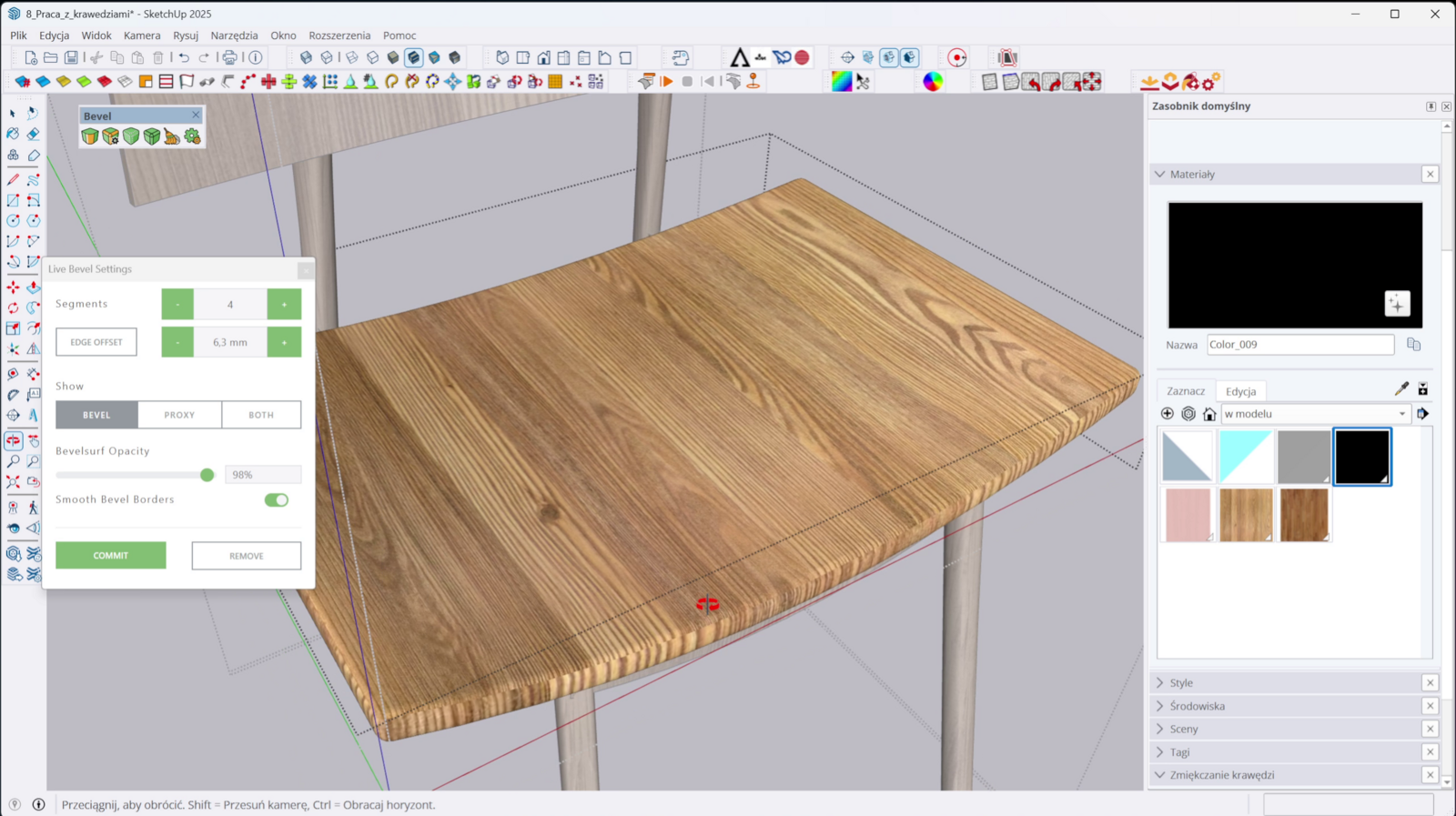
Task: Pick the Orbit tool in left toolbar
Action: click(13, 440)
